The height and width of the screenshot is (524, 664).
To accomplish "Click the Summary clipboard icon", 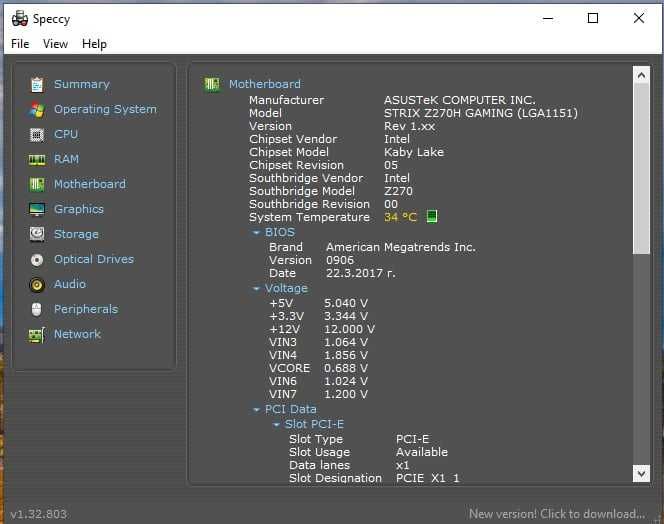I will (x=37, y=85).
